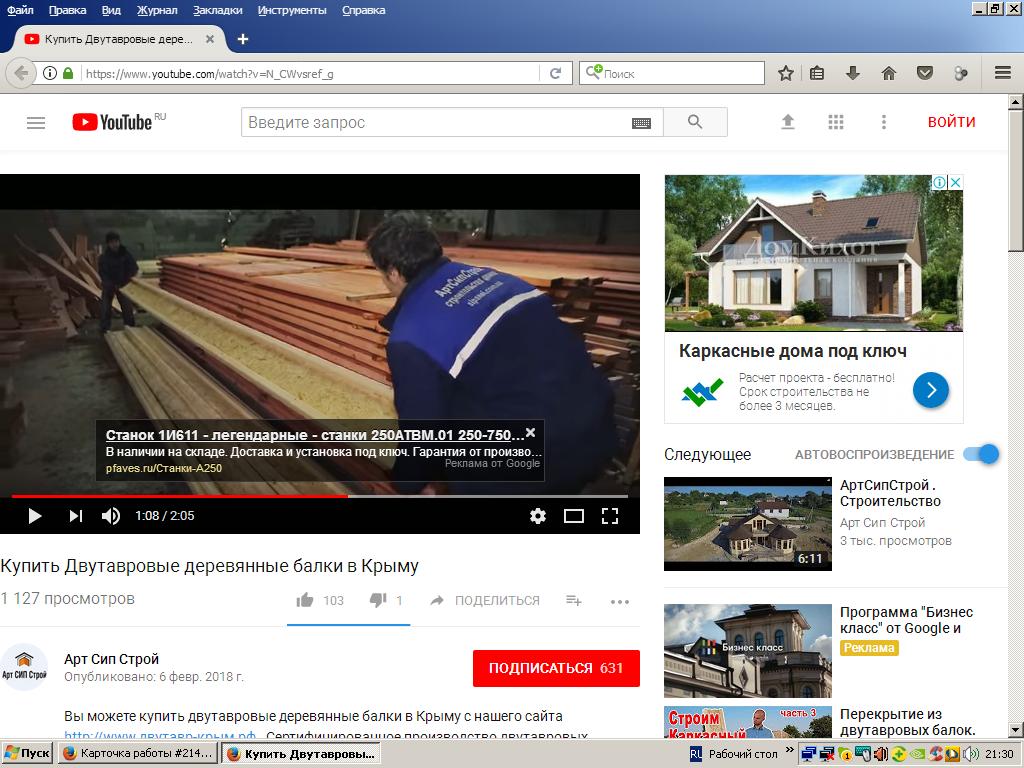Click the ПОДПИСАТЬСЯ subscribe button
This screenshot has height=768, width=1024.
(x=556, y=668)
